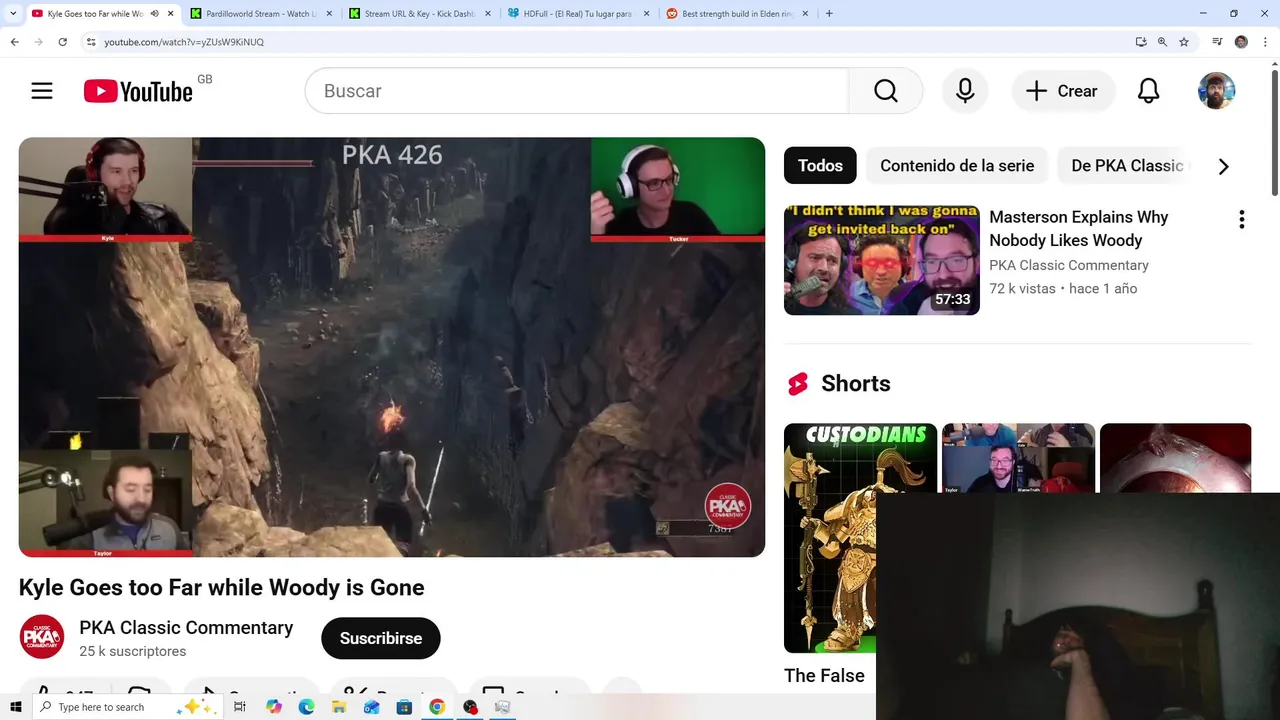
Task: Open PKA Classic Commentary channel name link
Action: click(186, 628)
